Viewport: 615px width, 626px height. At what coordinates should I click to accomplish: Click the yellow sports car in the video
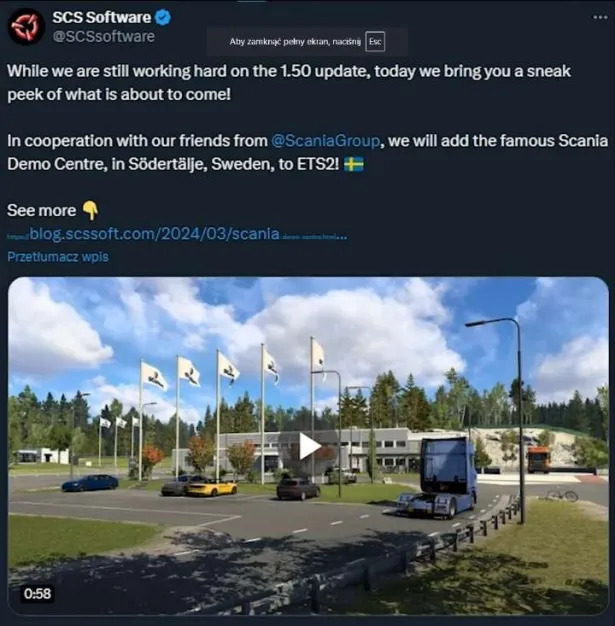pos(212,487)
